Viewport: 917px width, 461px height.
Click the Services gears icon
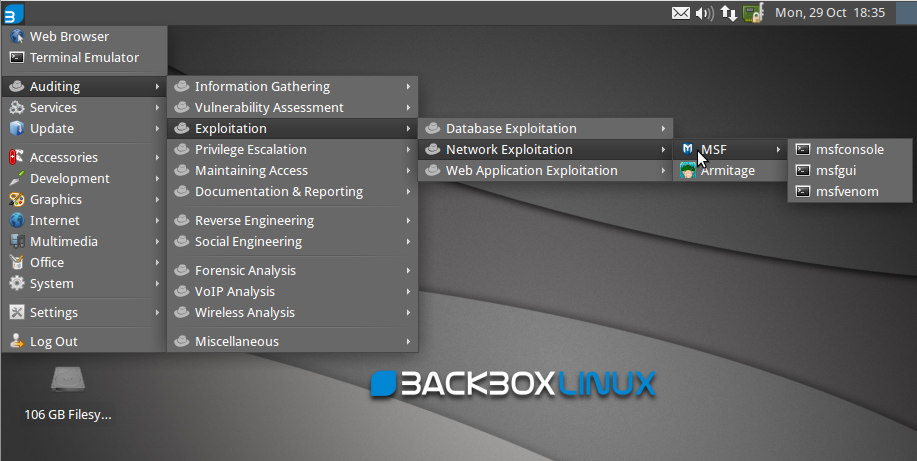click(x=17, y=108)
